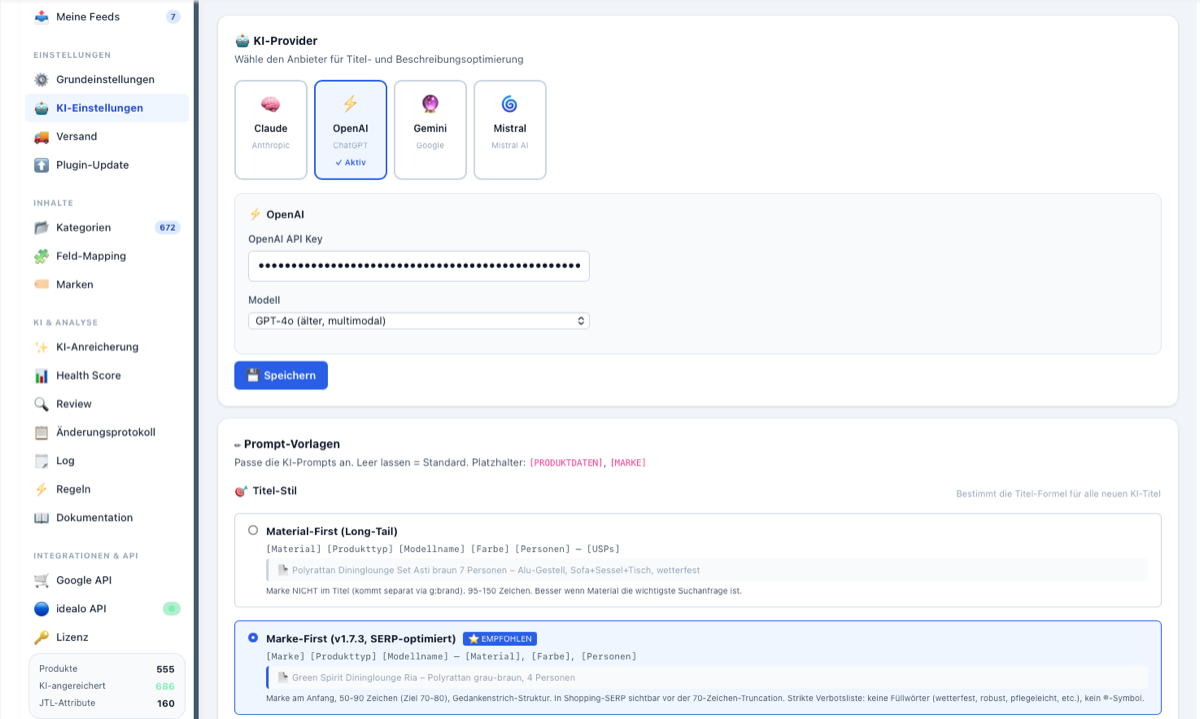1200x719 pixels.
Task: Click the OpenAI lightning bolt icon
Action: click(350, 104)
